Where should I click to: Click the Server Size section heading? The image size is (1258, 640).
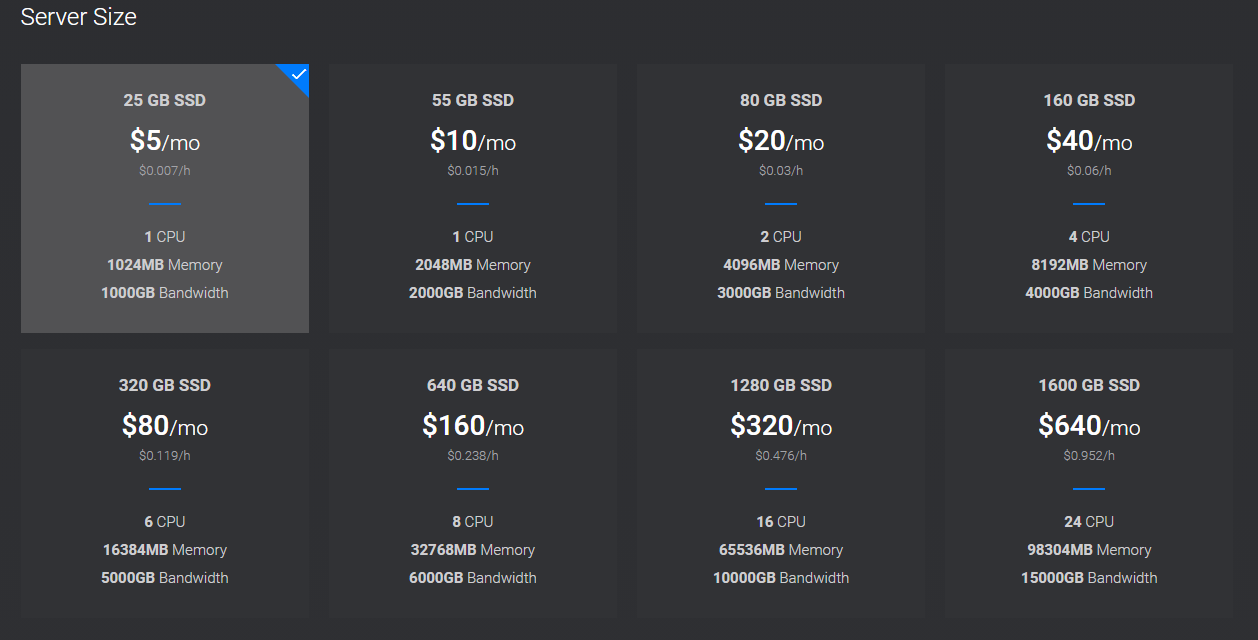[x=78, y=17]
